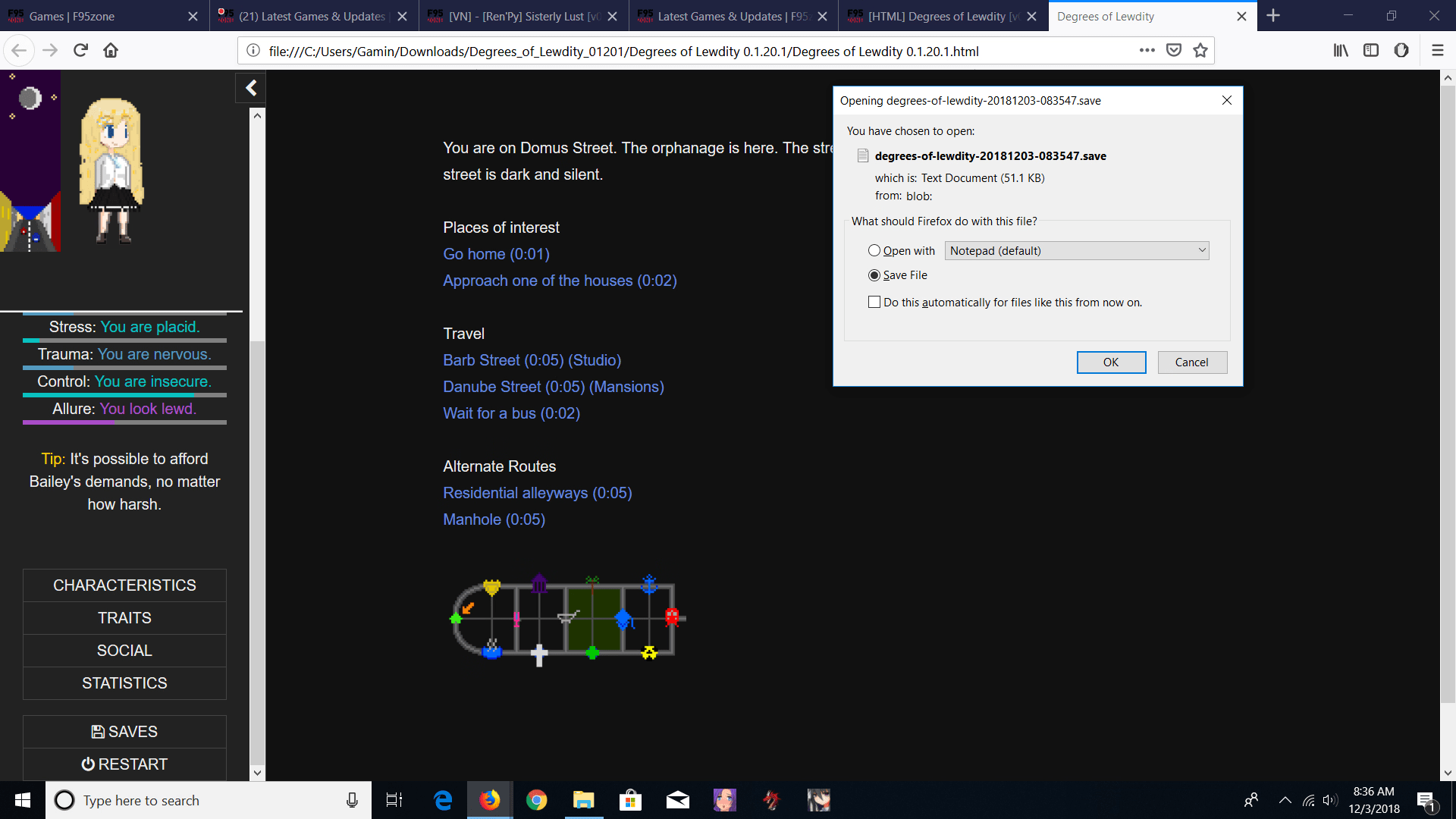Follow the 'Go home (0:01)' link
Screen dimensions: 1456x819
[496, 254]
